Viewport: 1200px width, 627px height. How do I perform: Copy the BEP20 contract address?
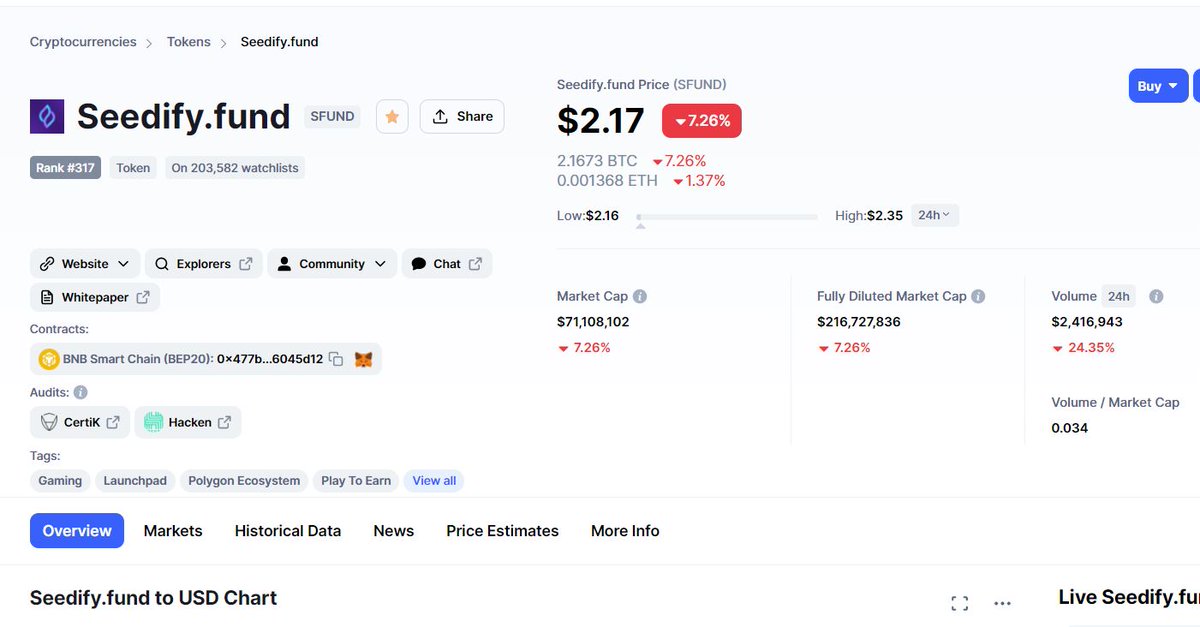click(336, 359)
